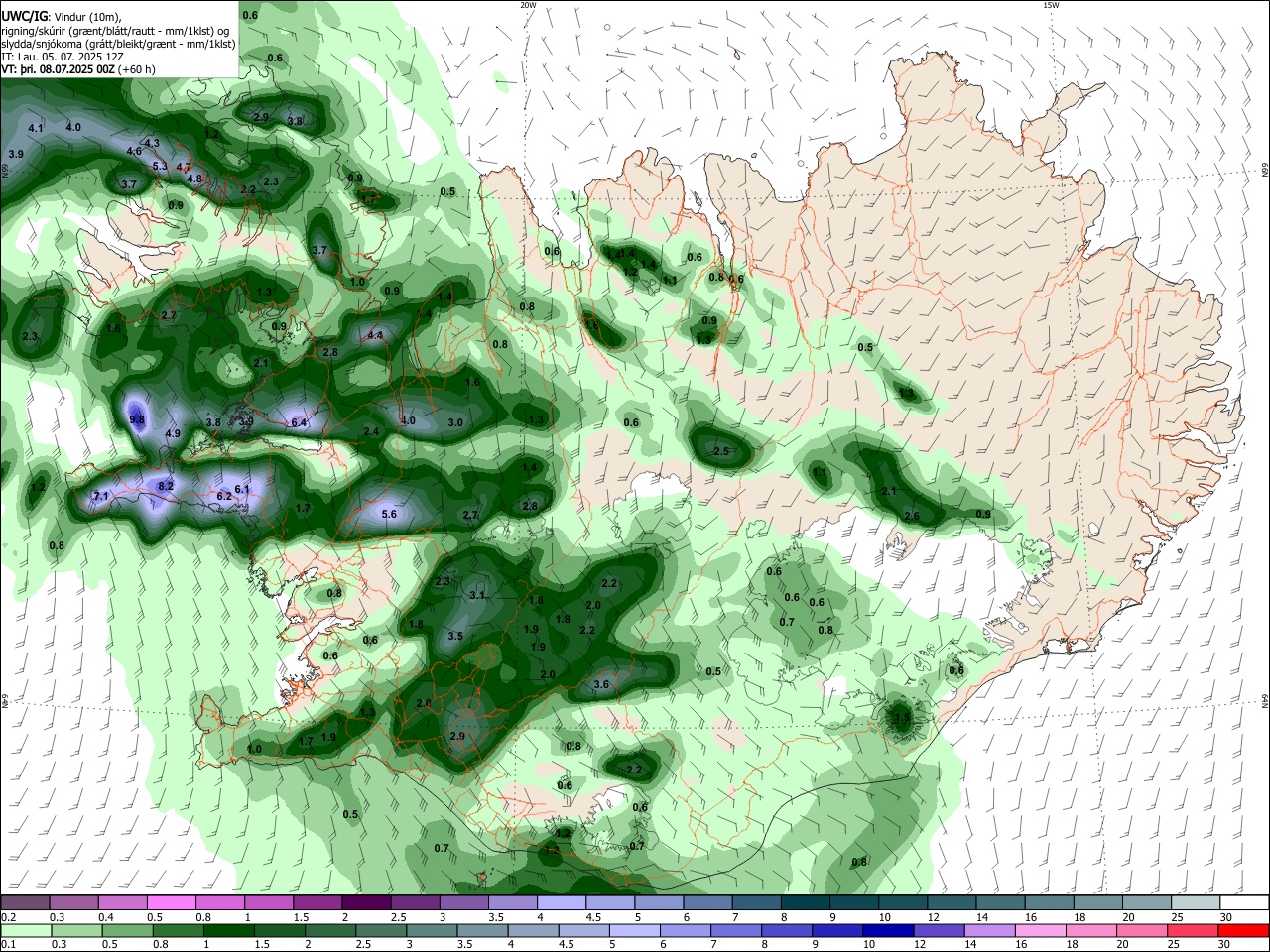Click the palest green first swatch in lower legend
The height and width of the screenshot is (952, 1270).
(25, 930)
